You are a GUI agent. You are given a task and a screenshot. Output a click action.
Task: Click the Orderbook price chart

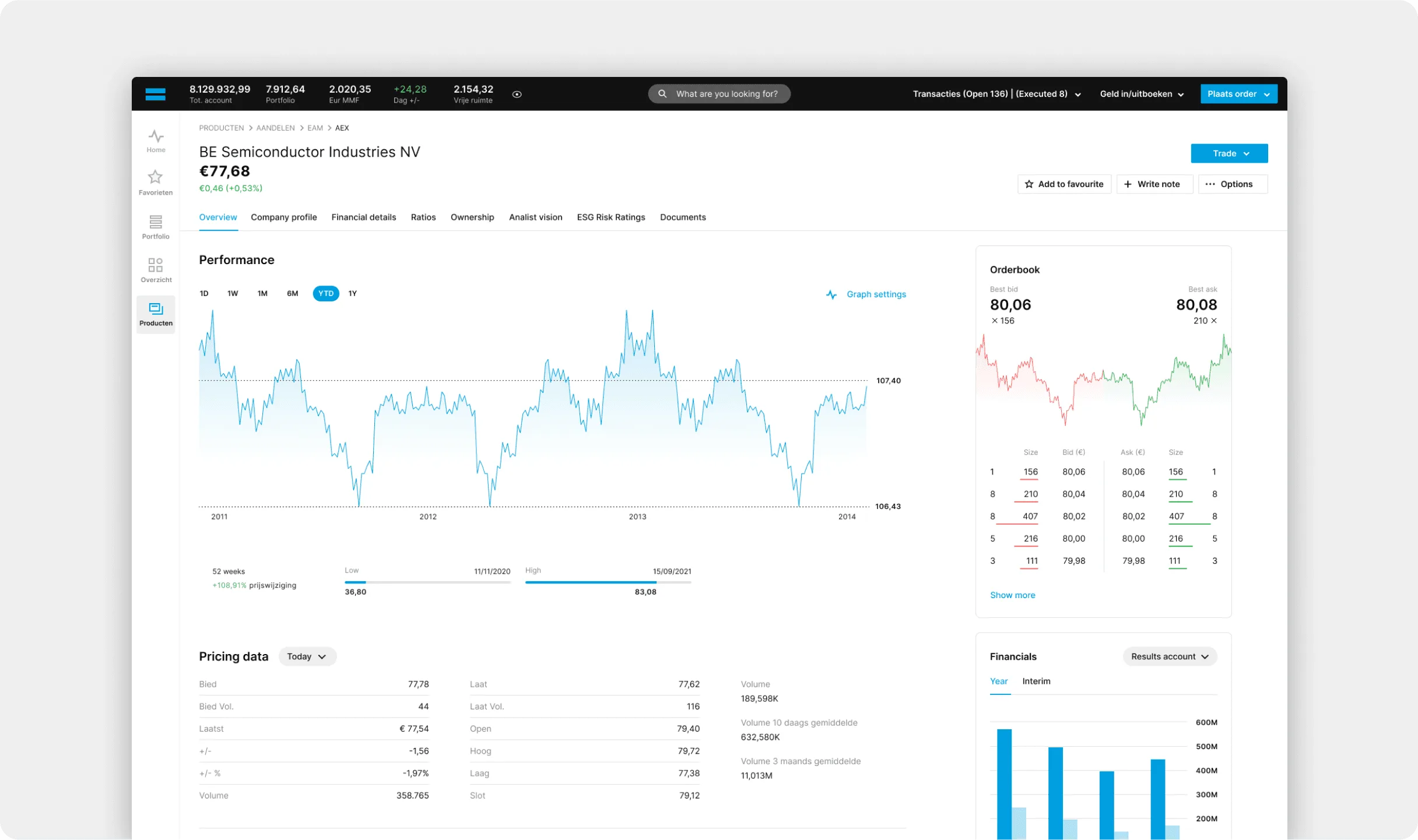coord(1103,380)
